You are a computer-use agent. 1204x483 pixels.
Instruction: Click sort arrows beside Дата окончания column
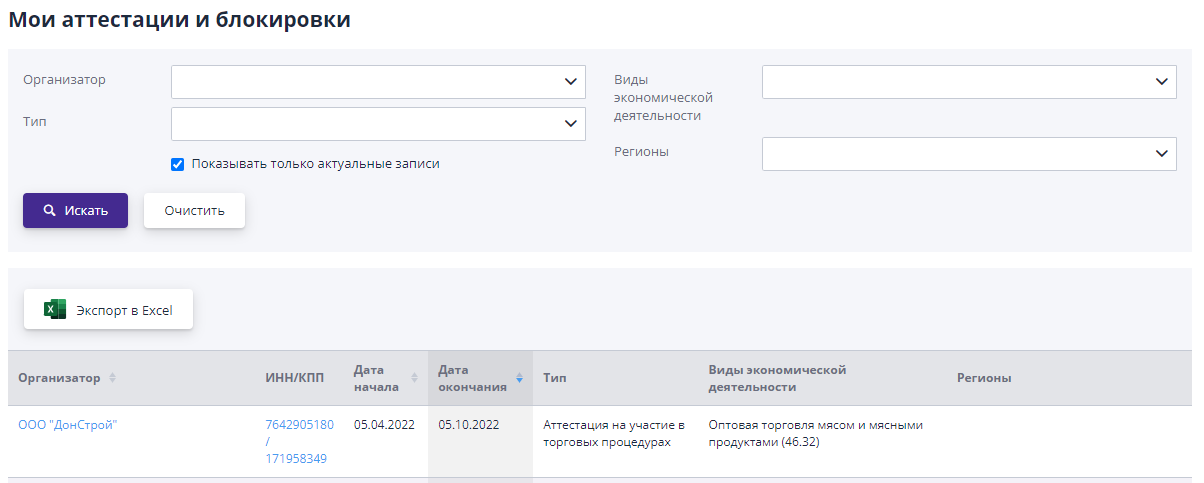[519, 378]
